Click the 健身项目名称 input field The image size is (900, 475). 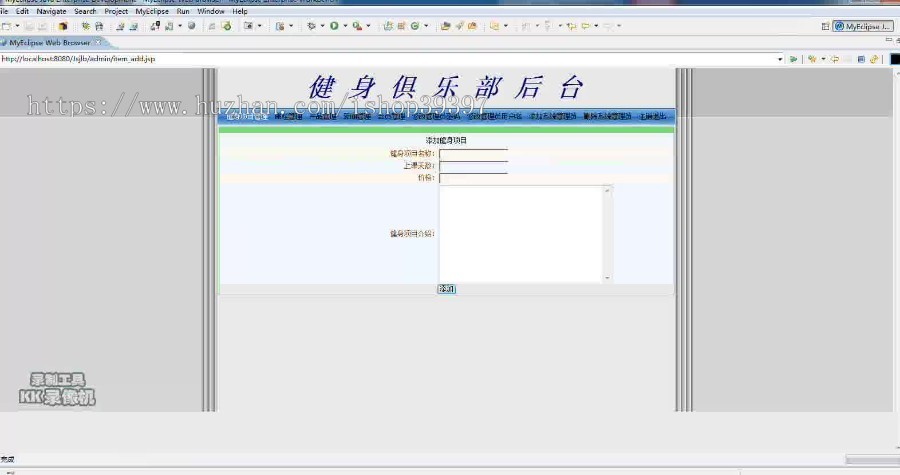[x=474, y=154]
